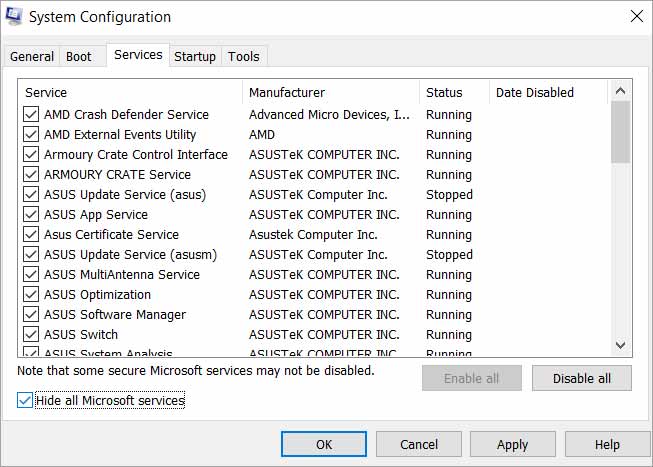Sort by the Manufacturer column header
This screenshot has width=653, height=467.
pos(331,92)
